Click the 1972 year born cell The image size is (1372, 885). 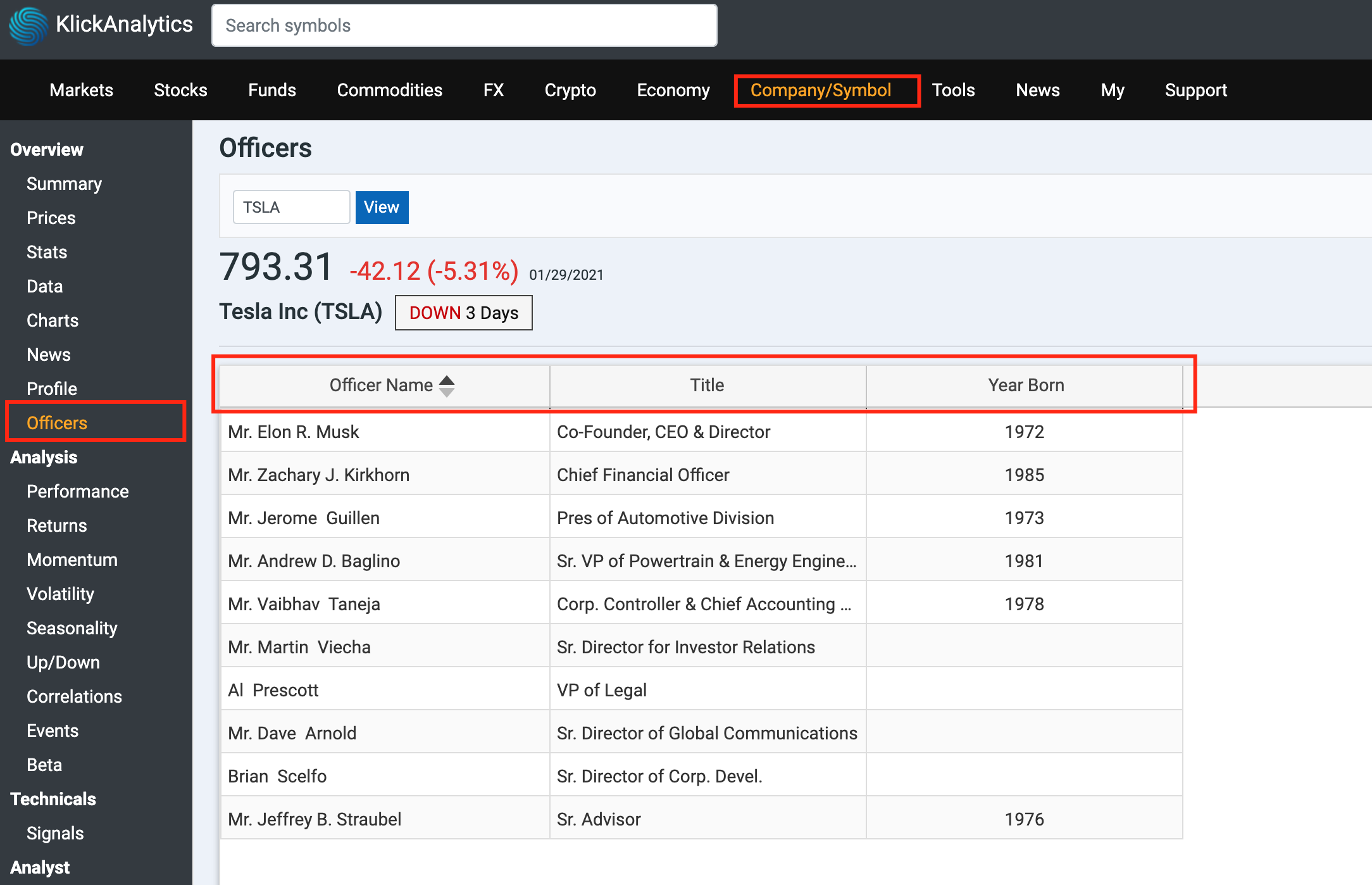click(x=1025, y=432)
